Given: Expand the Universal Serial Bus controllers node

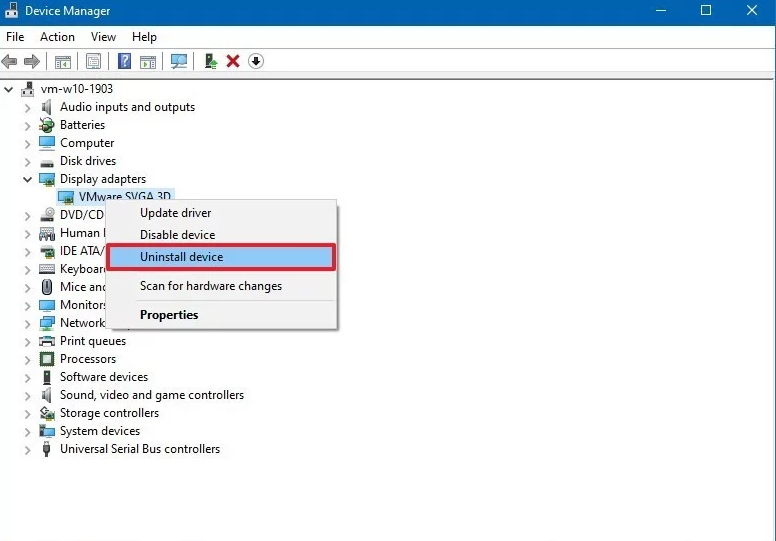Looking at the screenshot, I should 27,449.
